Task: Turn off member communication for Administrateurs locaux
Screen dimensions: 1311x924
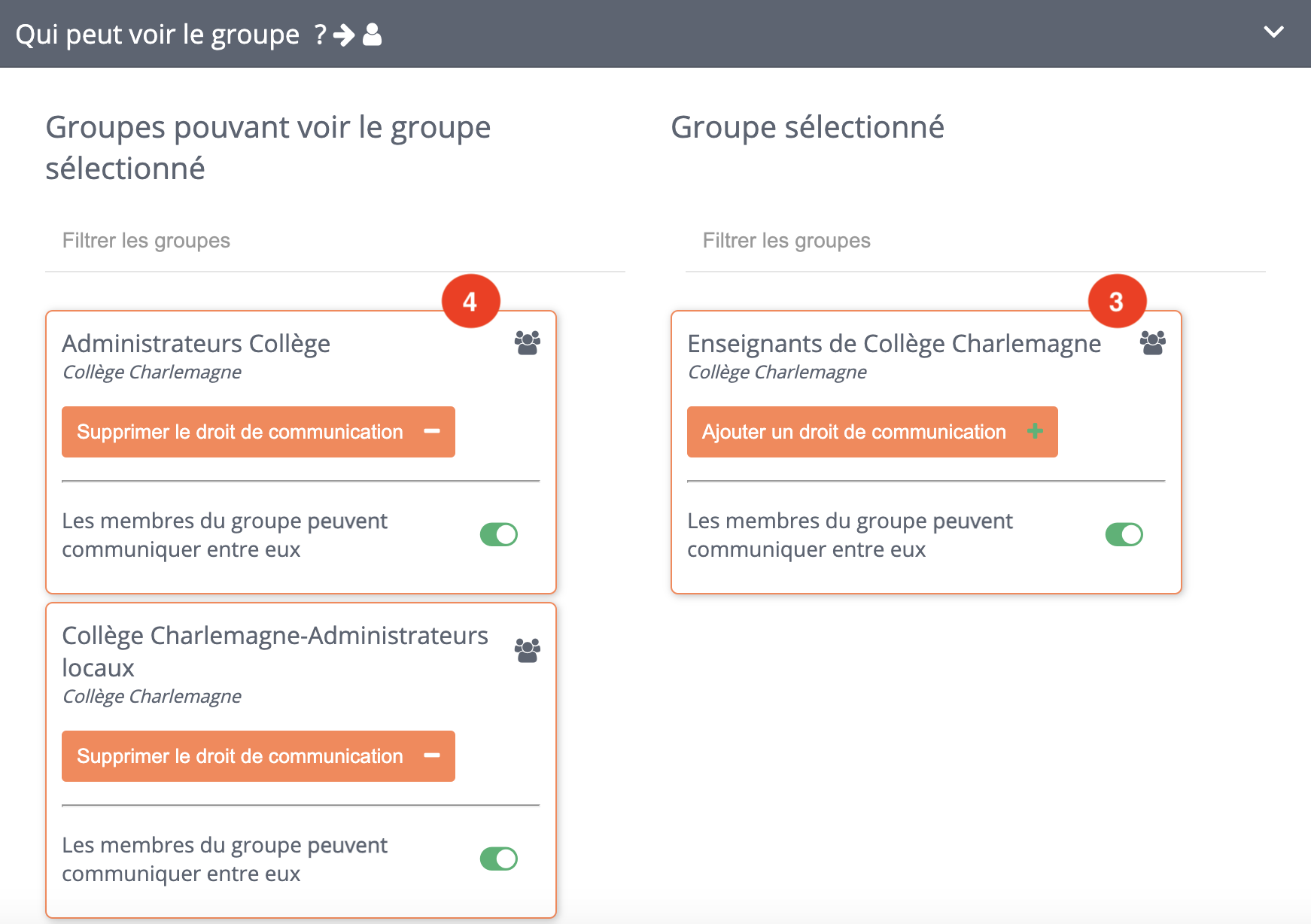Action: coord(499,859)
